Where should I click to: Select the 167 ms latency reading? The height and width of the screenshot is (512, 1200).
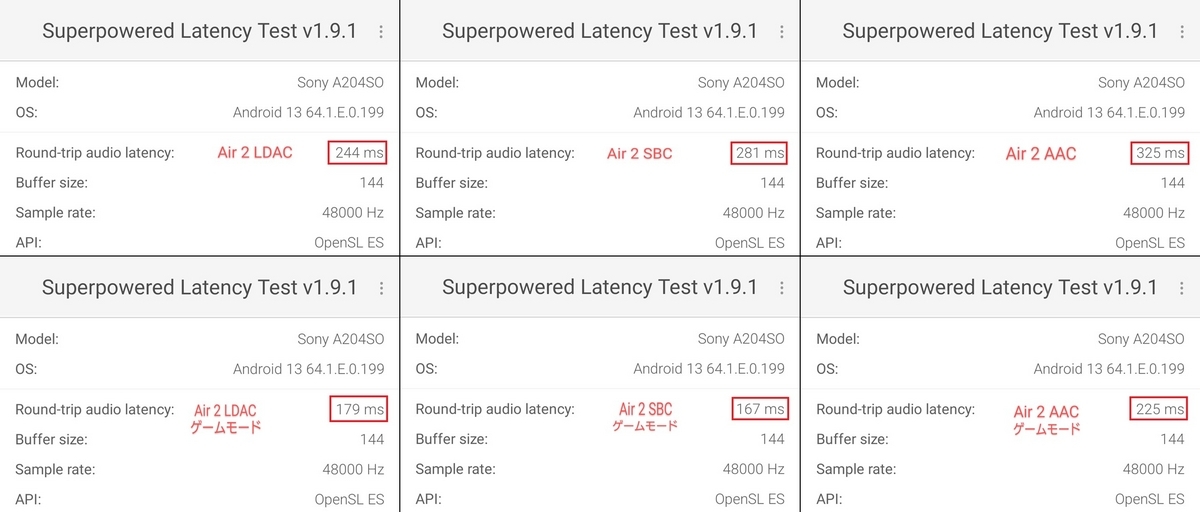[x=759, y=409]
